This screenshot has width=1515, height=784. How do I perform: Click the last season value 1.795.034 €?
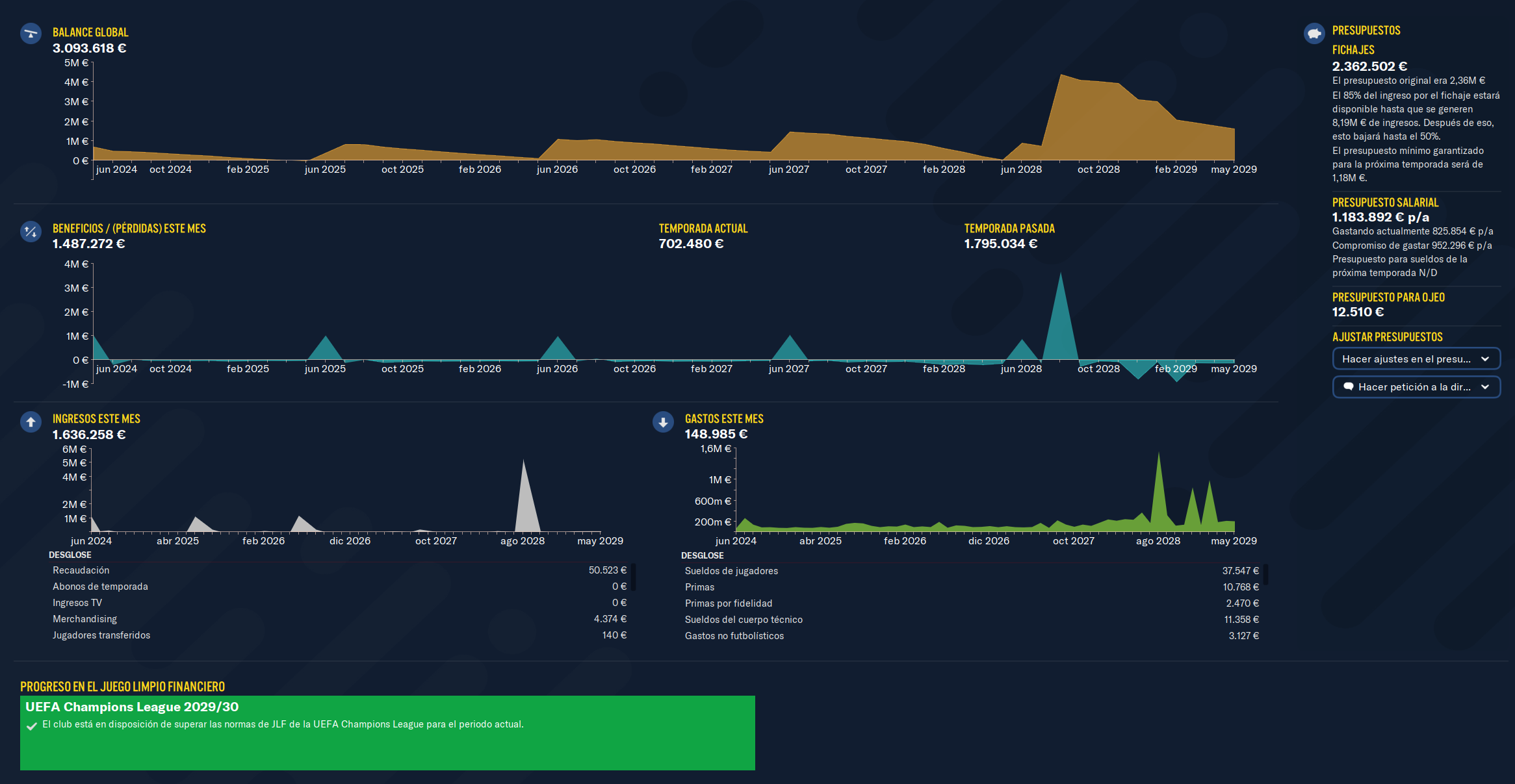(1001, 244)
